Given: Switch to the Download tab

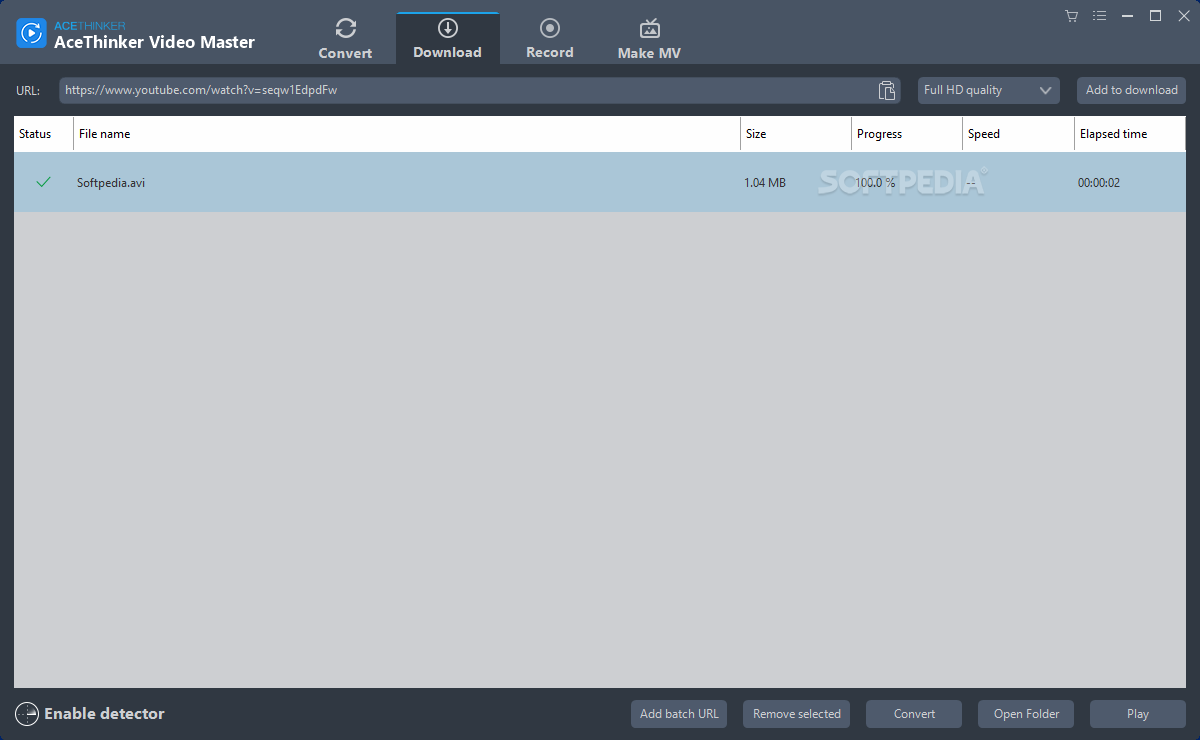Looking at the screenshot, I should tap(447, 39).
